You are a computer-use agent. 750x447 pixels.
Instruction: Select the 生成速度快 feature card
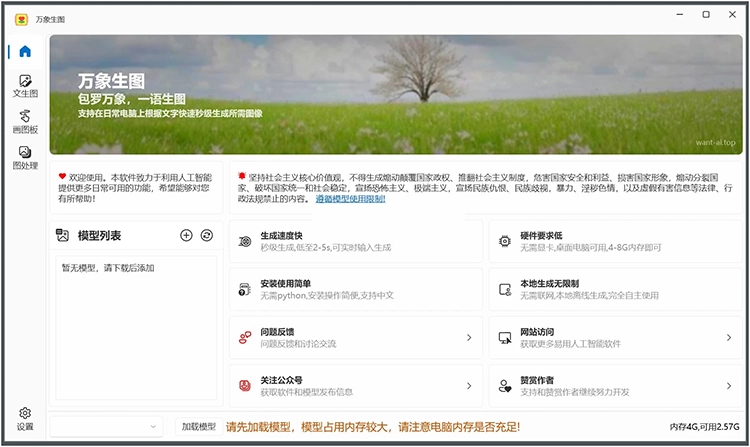click(x=356, y=241)
